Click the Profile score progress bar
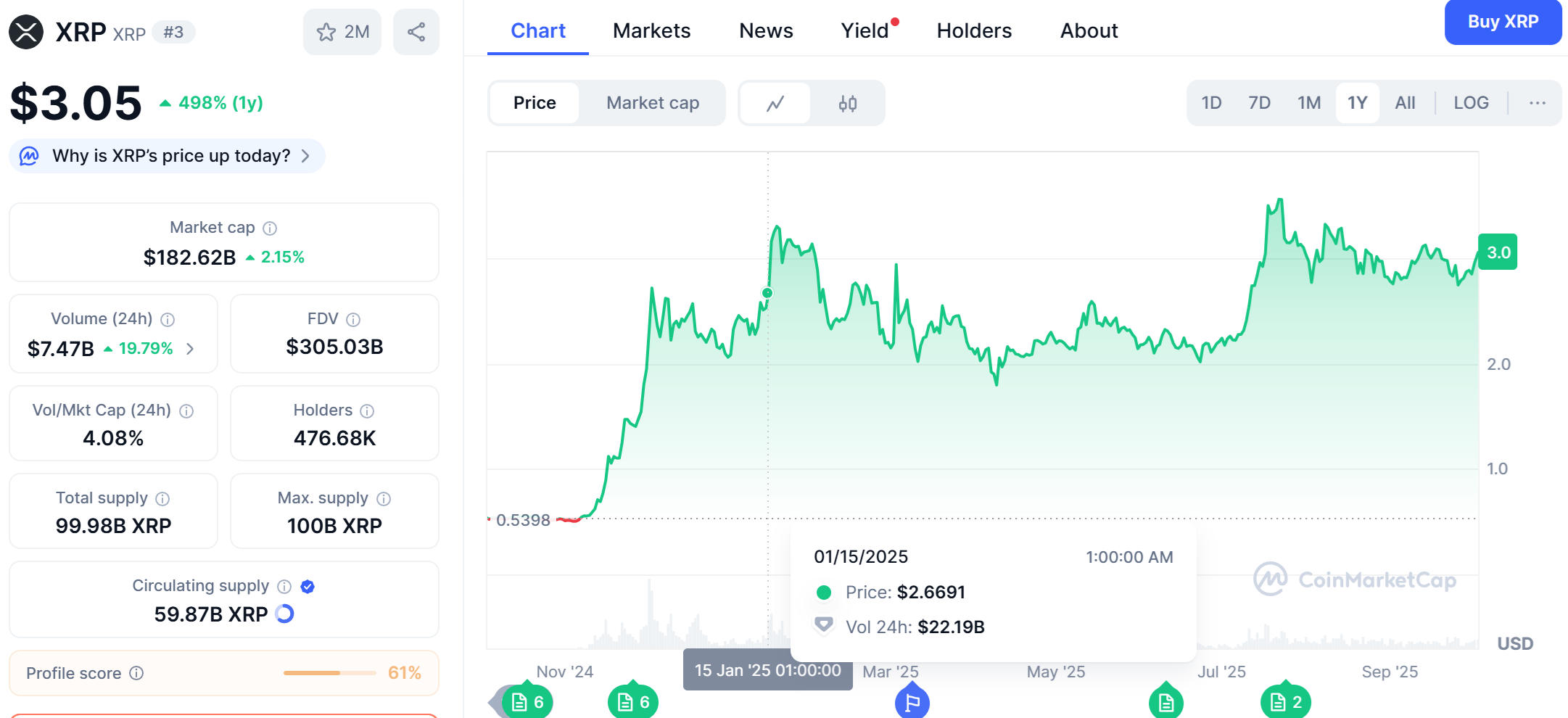The image size is (1568, 718). click(329, 673)
